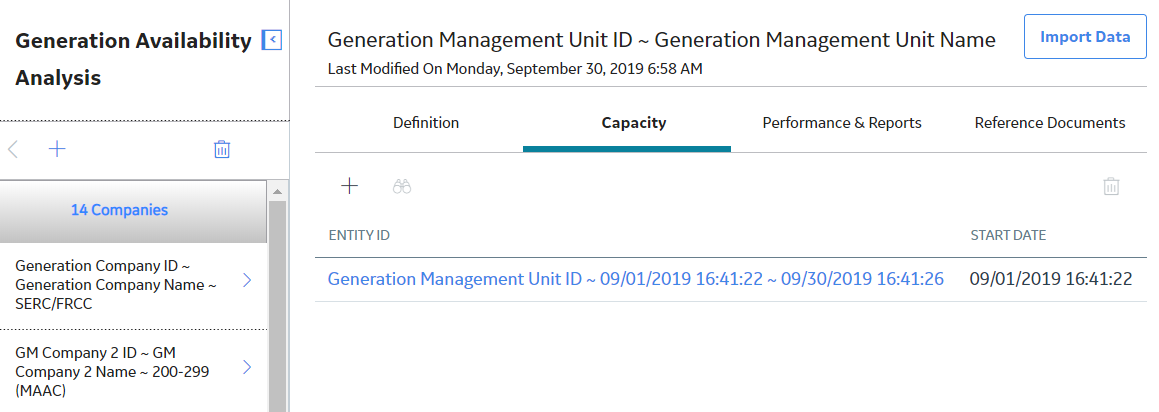The image size is (1159, 412).
Task: Expand GM Company 2 chevron
Action: pyautogui.click(x=247, y=367)
